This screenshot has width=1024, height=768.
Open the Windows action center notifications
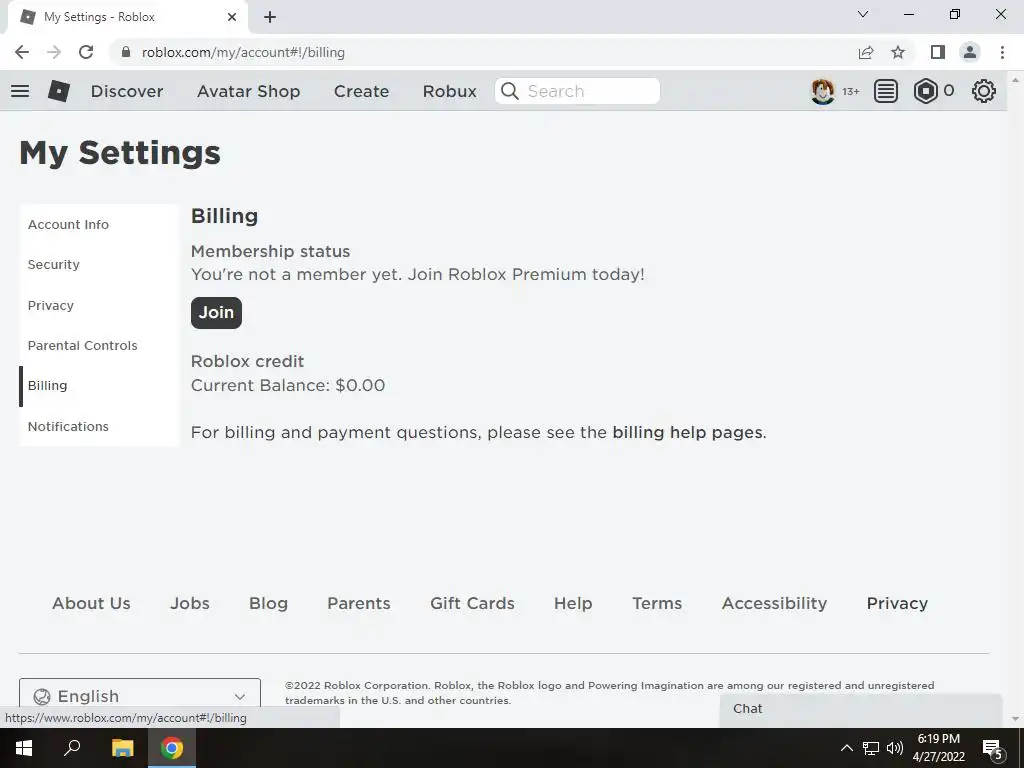coord(993,748)
